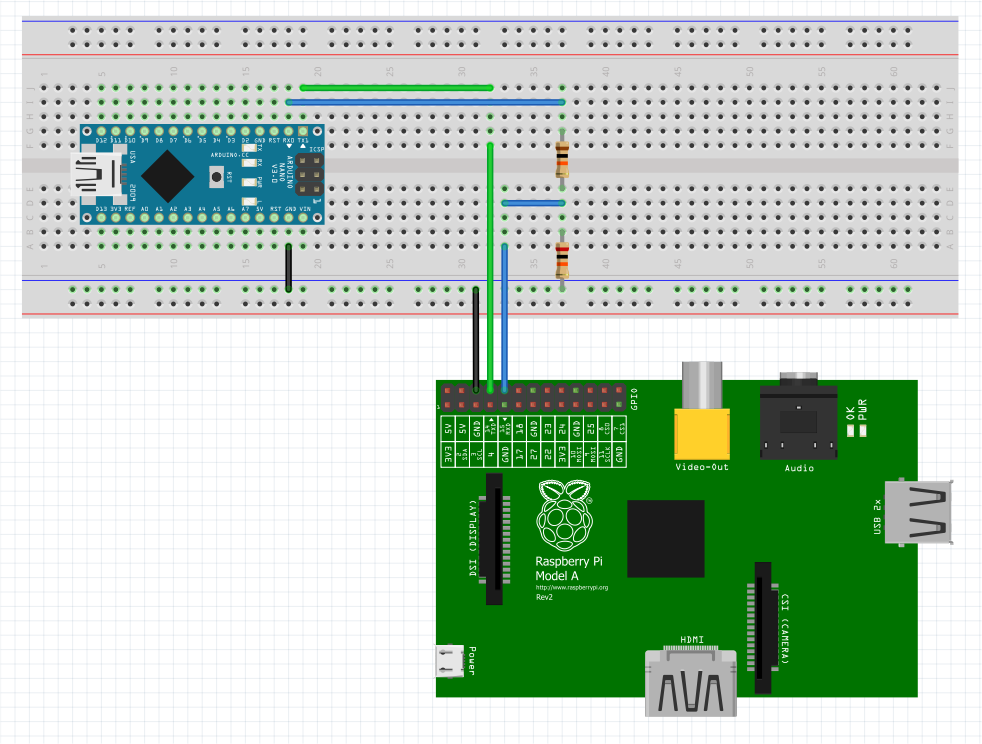Click the CSI camera connector
The height and width of the screenshot is (744, 982).
click(x=763, y=628)
